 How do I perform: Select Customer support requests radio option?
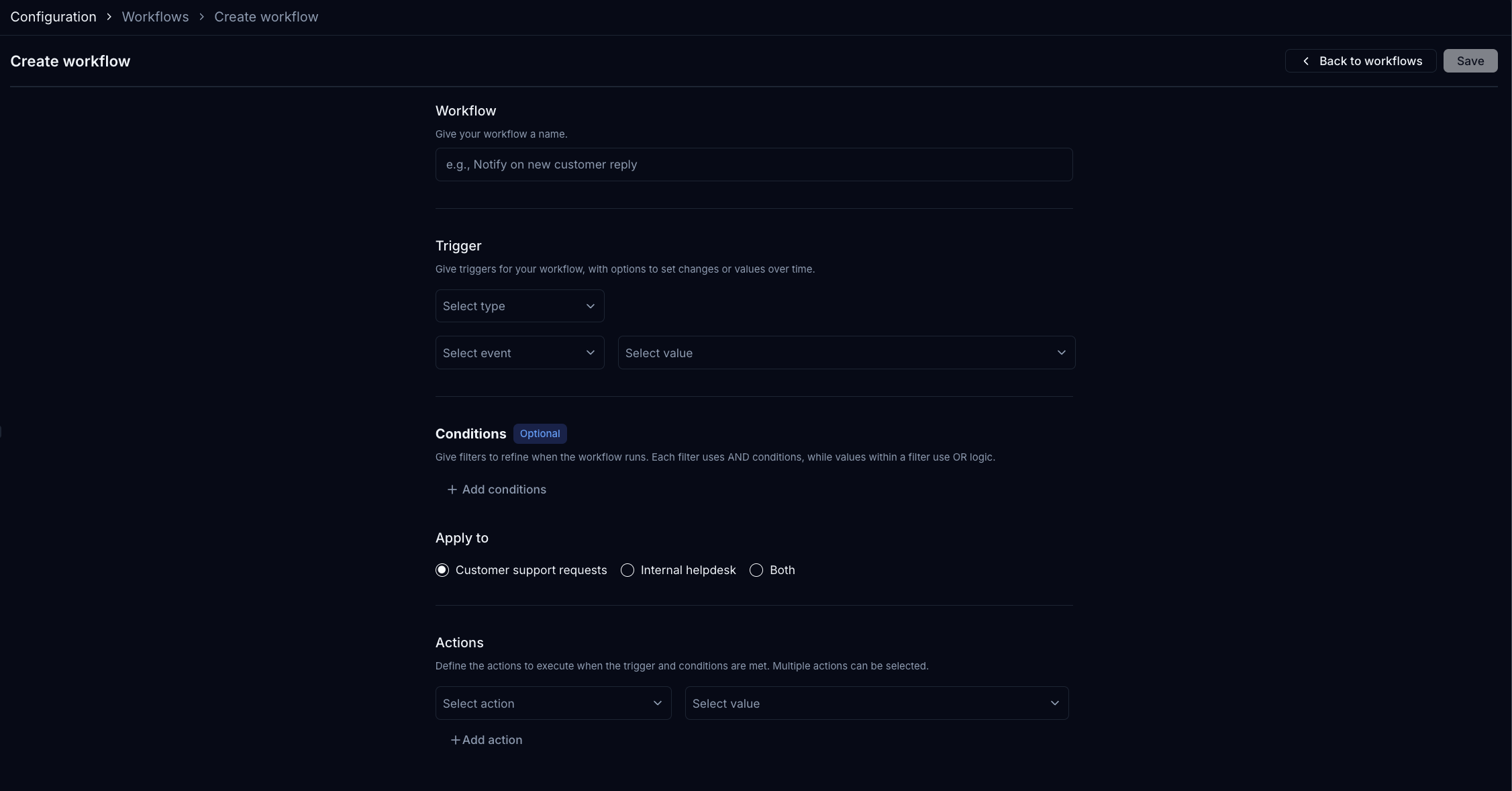coord(442,570)
